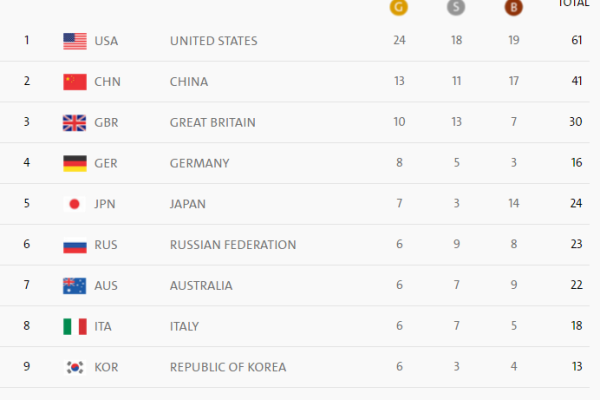Screen dimensions: 600x400
Task: Open the REPUBLIC OF KOREA link
Action: (x=229, y=367)
